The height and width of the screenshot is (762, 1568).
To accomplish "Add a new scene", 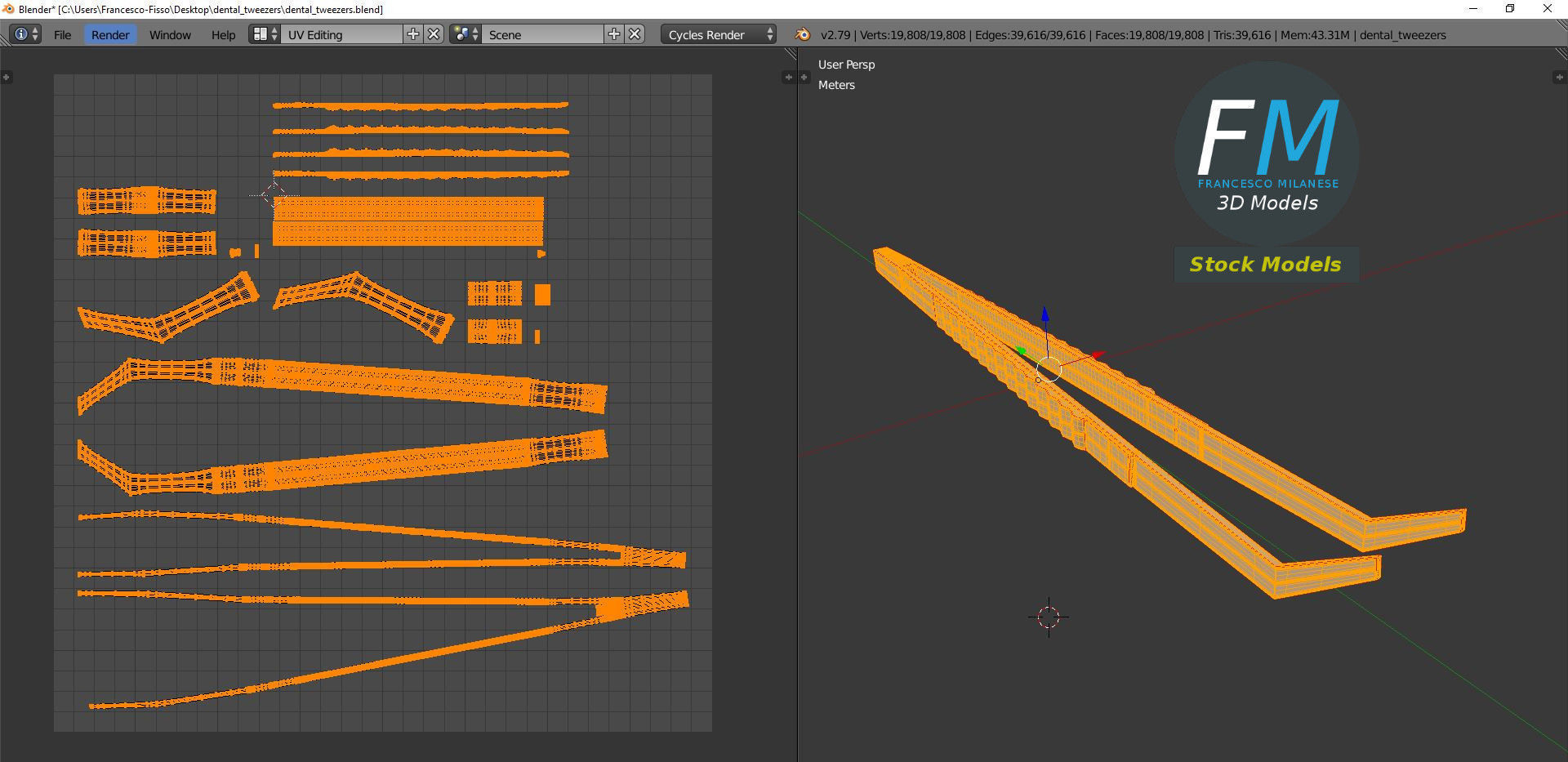I will [614, 34].
